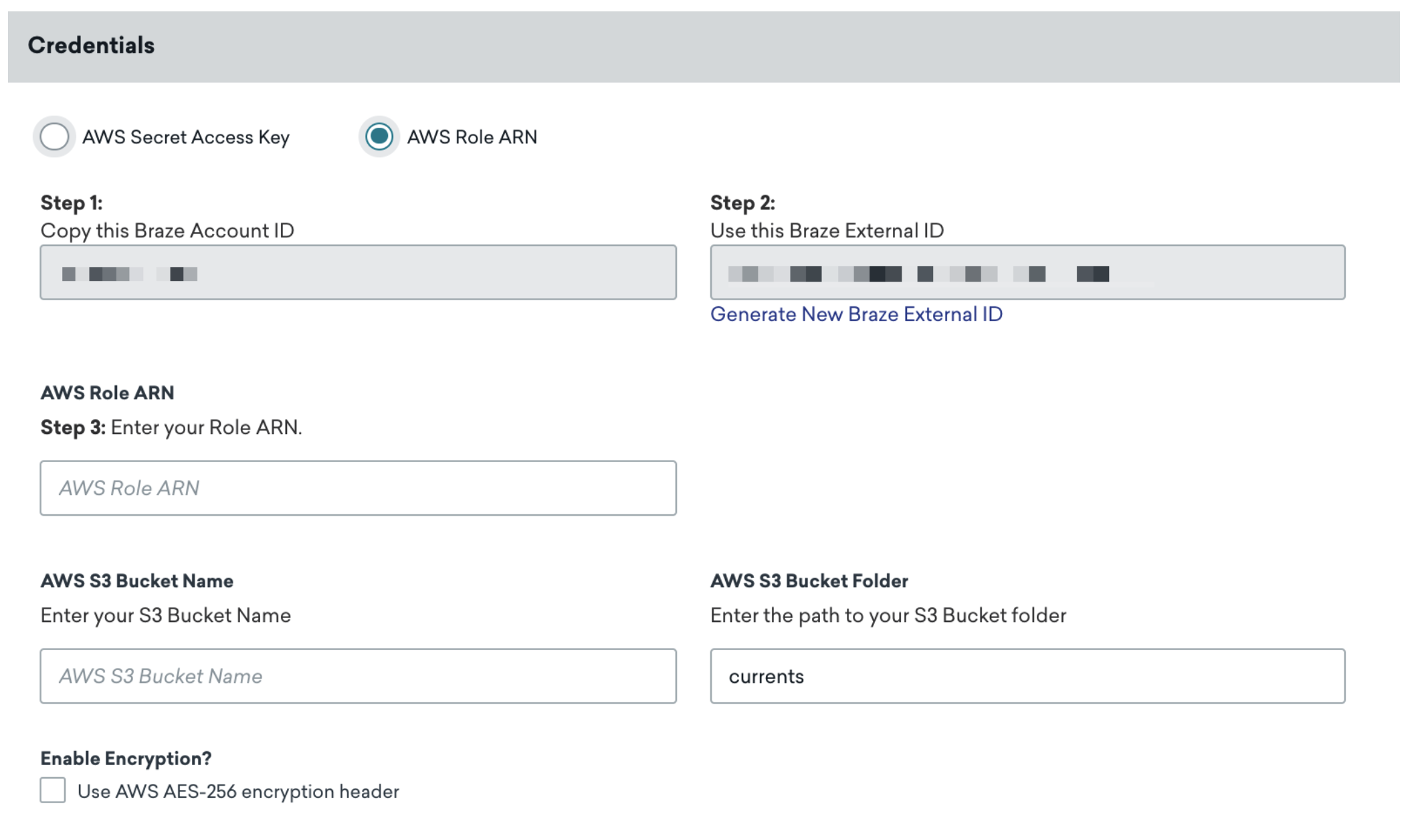
Task: Click the AWS S3 Bucket Name field
Action: click(358, 676)
